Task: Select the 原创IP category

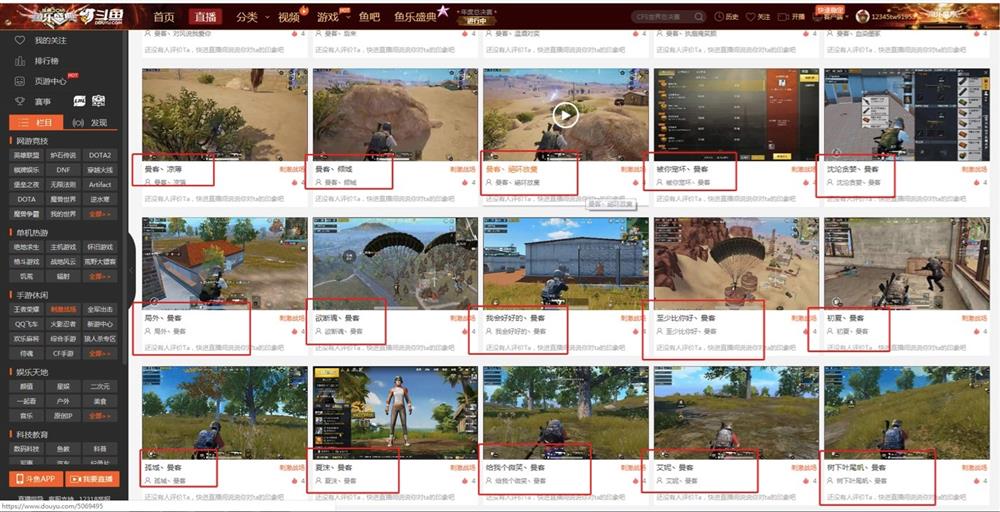Action: (63, 416)
